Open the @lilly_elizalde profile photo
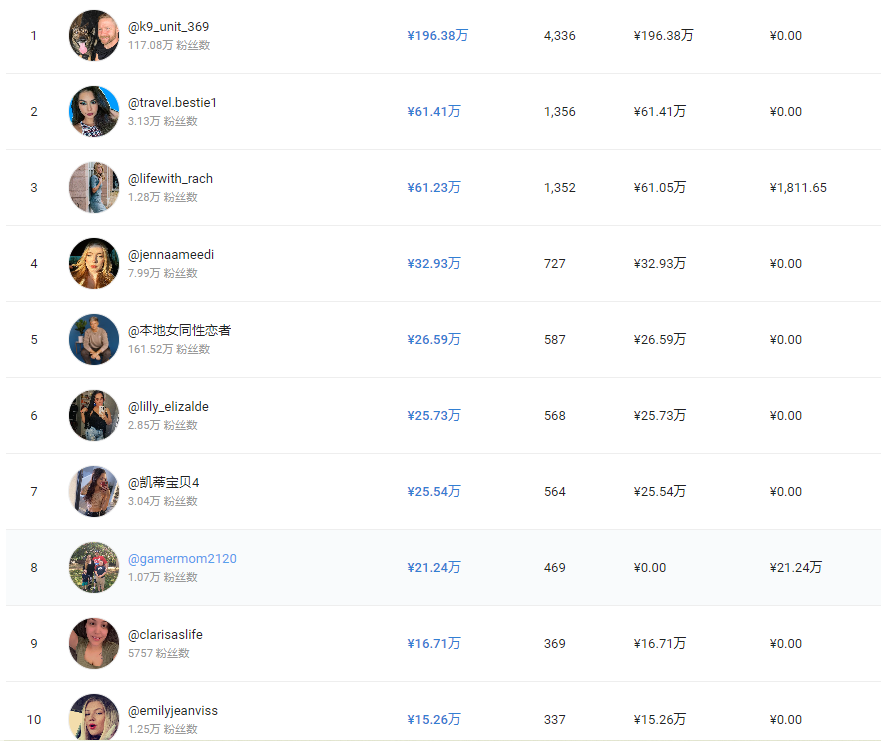881x741 pixels. 94,416
